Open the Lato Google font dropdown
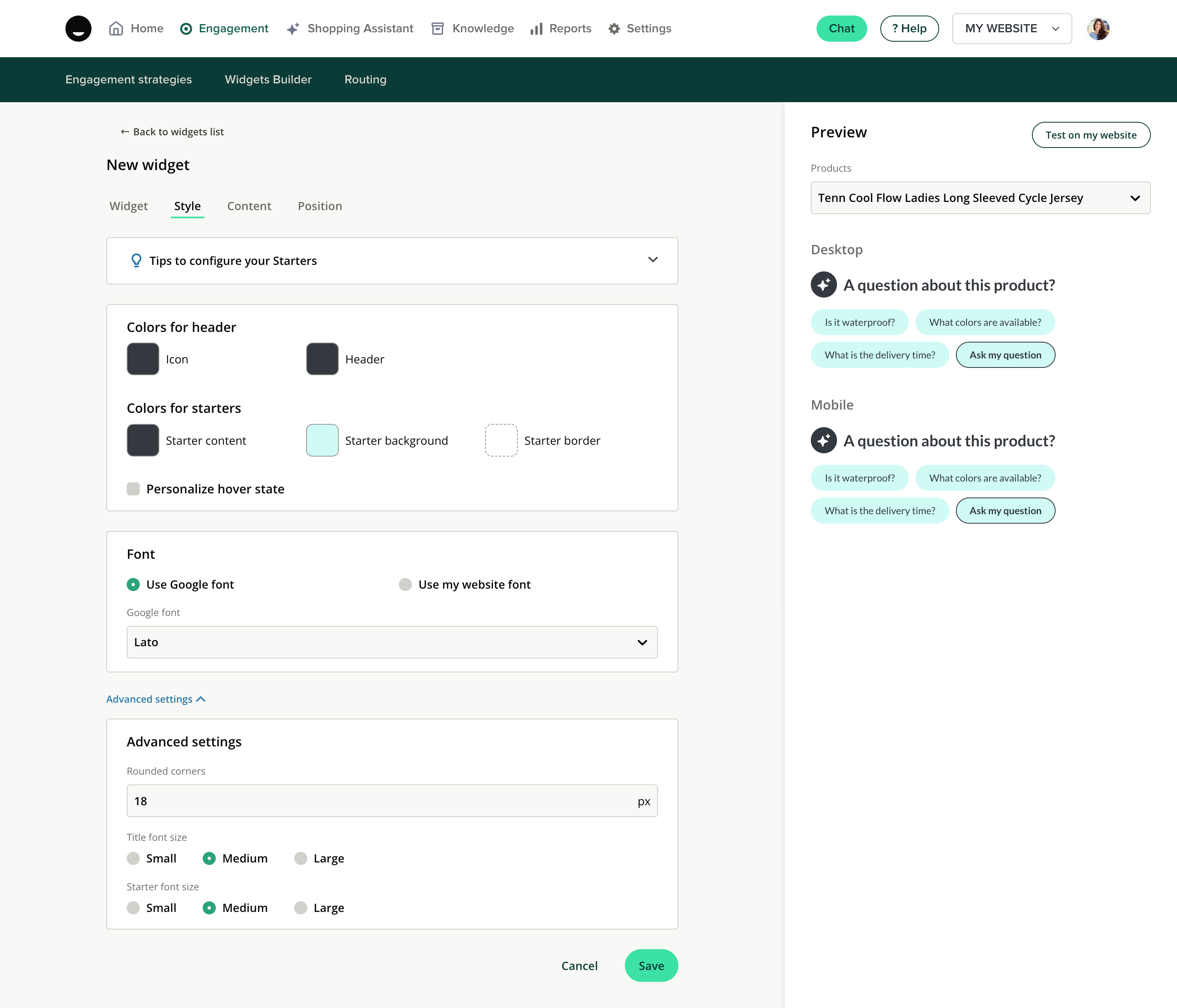This screenshot has width=1177, height=1008. [x=392, y=642]
